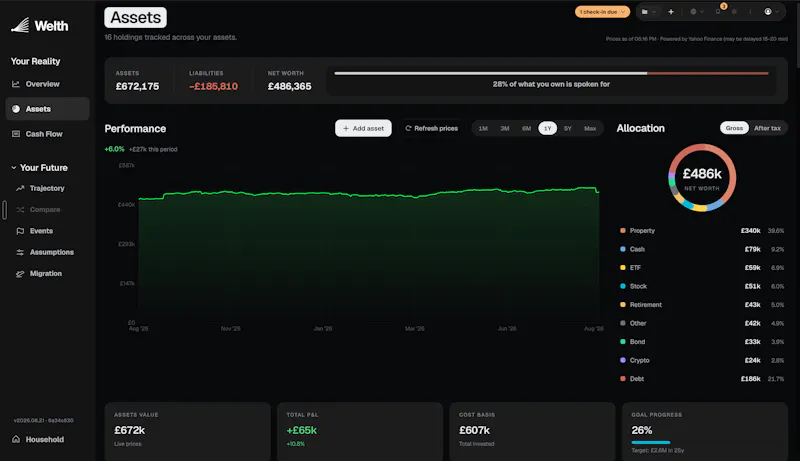Open notifications with the 3 badge
800x461 pixels.
tap(719, 11)
